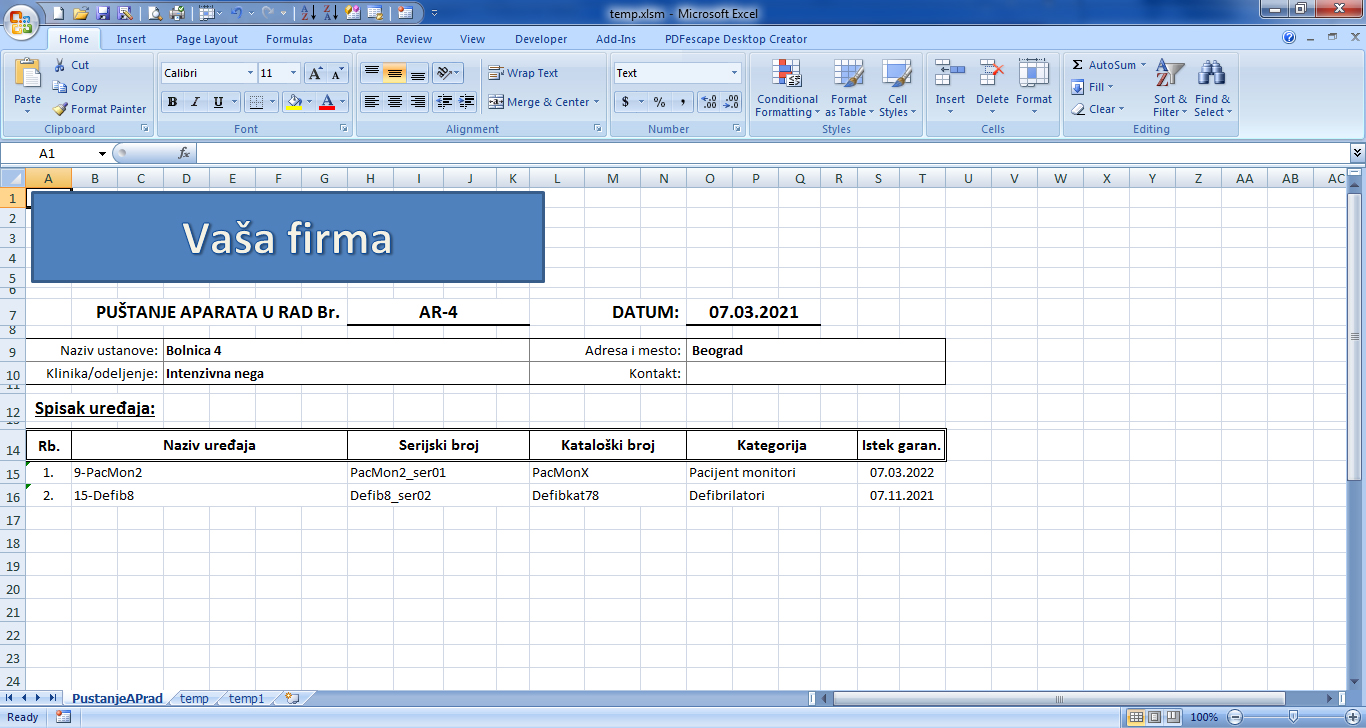Decrease indent in Alignment group
The width and height of the screenshot is (1366, 728).
[x=442, y=102]
